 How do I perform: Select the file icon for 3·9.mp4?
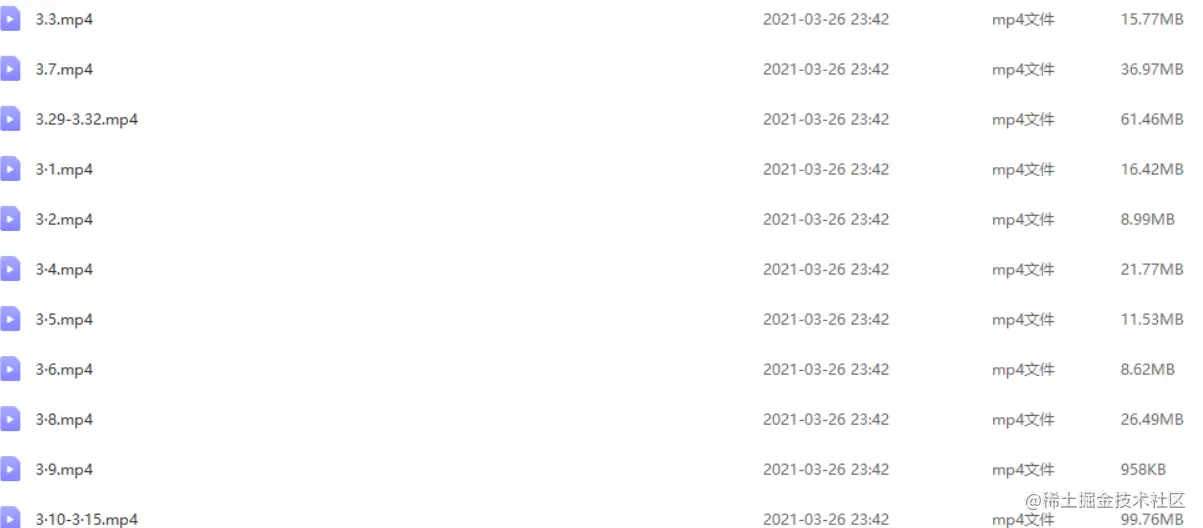10,469
